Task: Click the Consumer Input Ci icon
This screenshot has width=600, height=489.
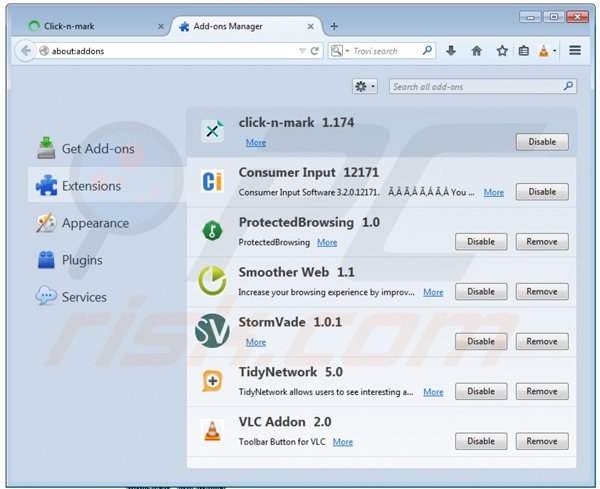Action: [212, 181]
